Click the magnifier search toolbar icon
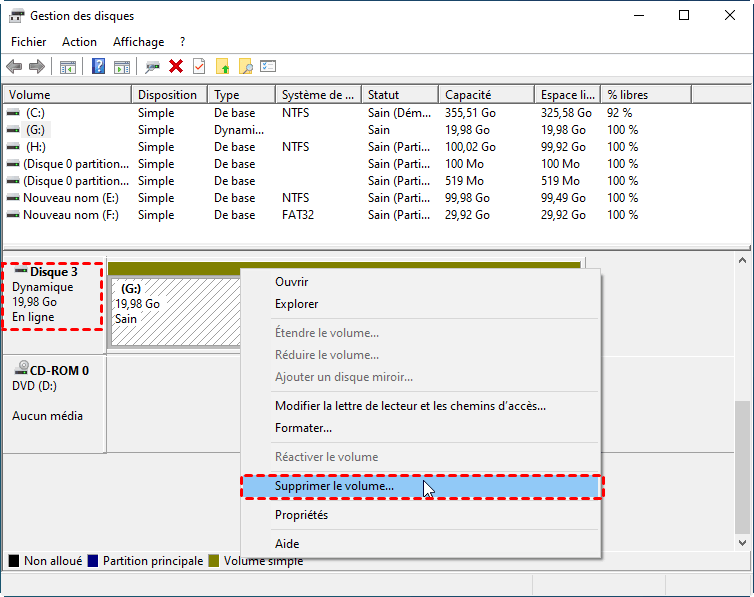 point(245,67)
